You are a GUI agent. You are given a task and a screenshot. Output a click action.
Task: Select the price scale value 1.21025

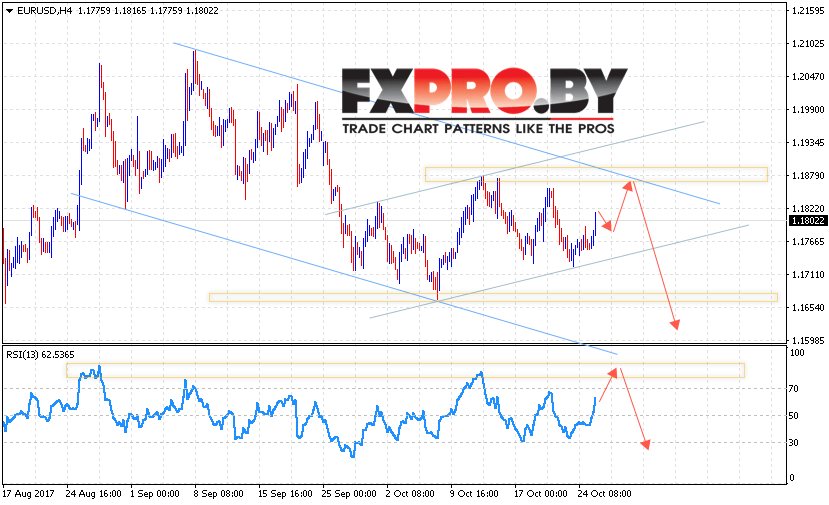click(808, 43)
